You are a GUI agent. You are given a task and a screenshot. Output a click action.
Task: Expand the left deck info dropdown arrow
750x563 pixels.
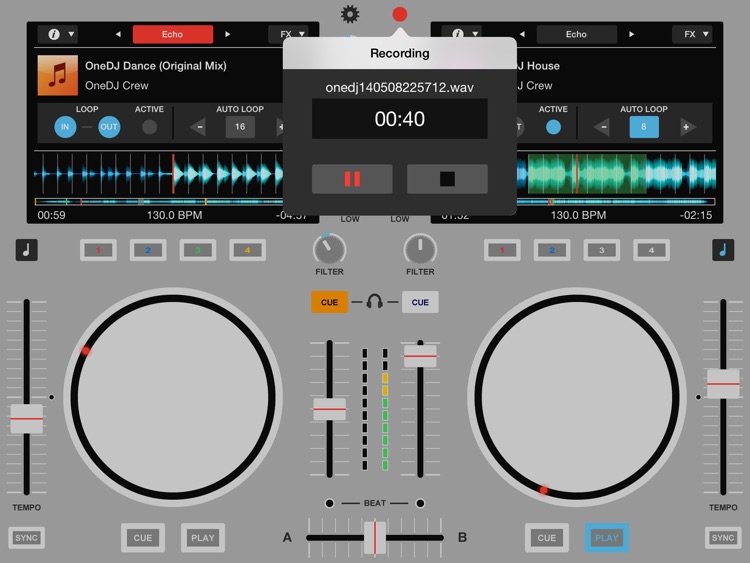[x=71, y=34]
